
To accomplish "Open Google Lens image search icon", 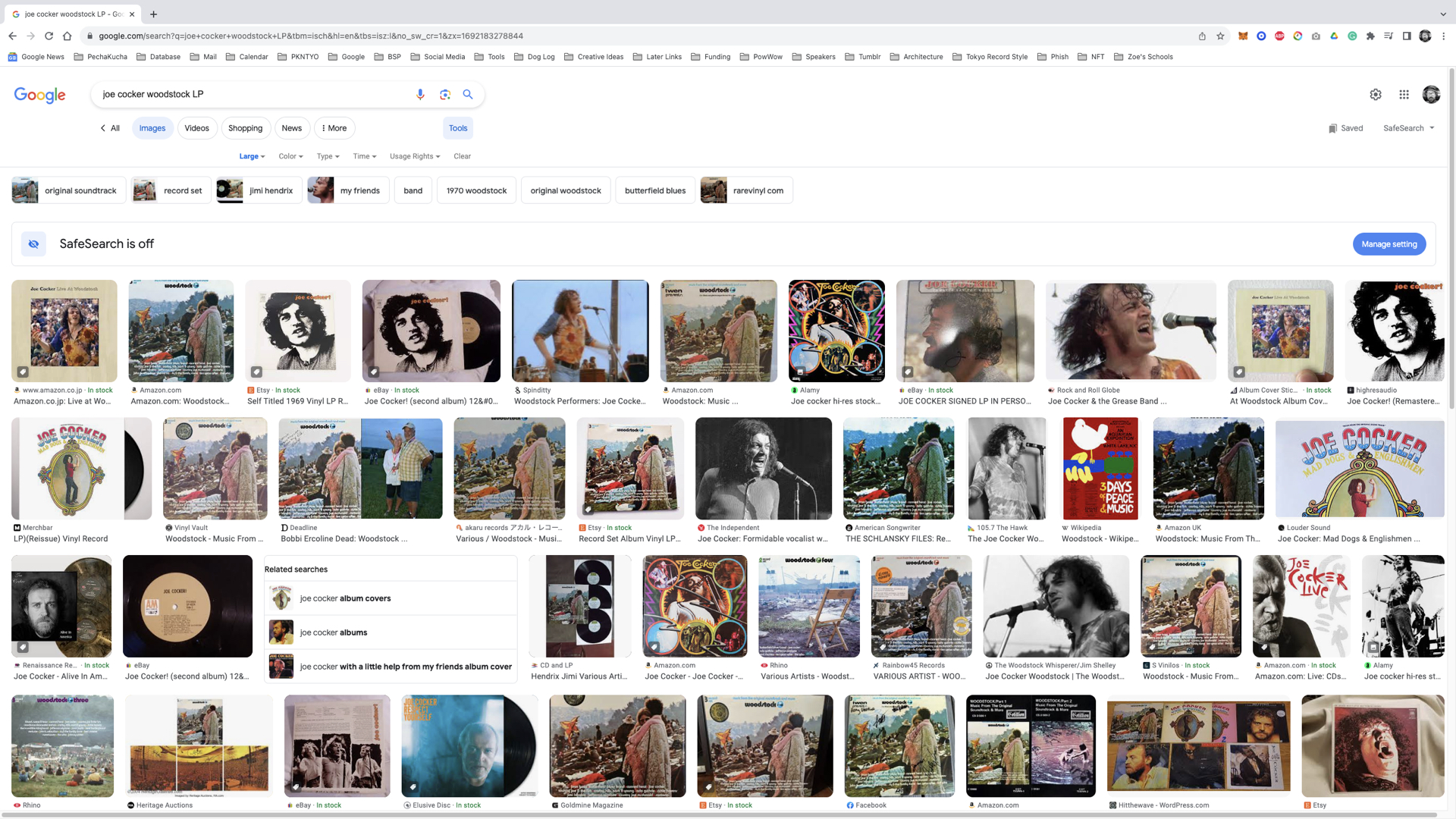I will tap(445, 94).
